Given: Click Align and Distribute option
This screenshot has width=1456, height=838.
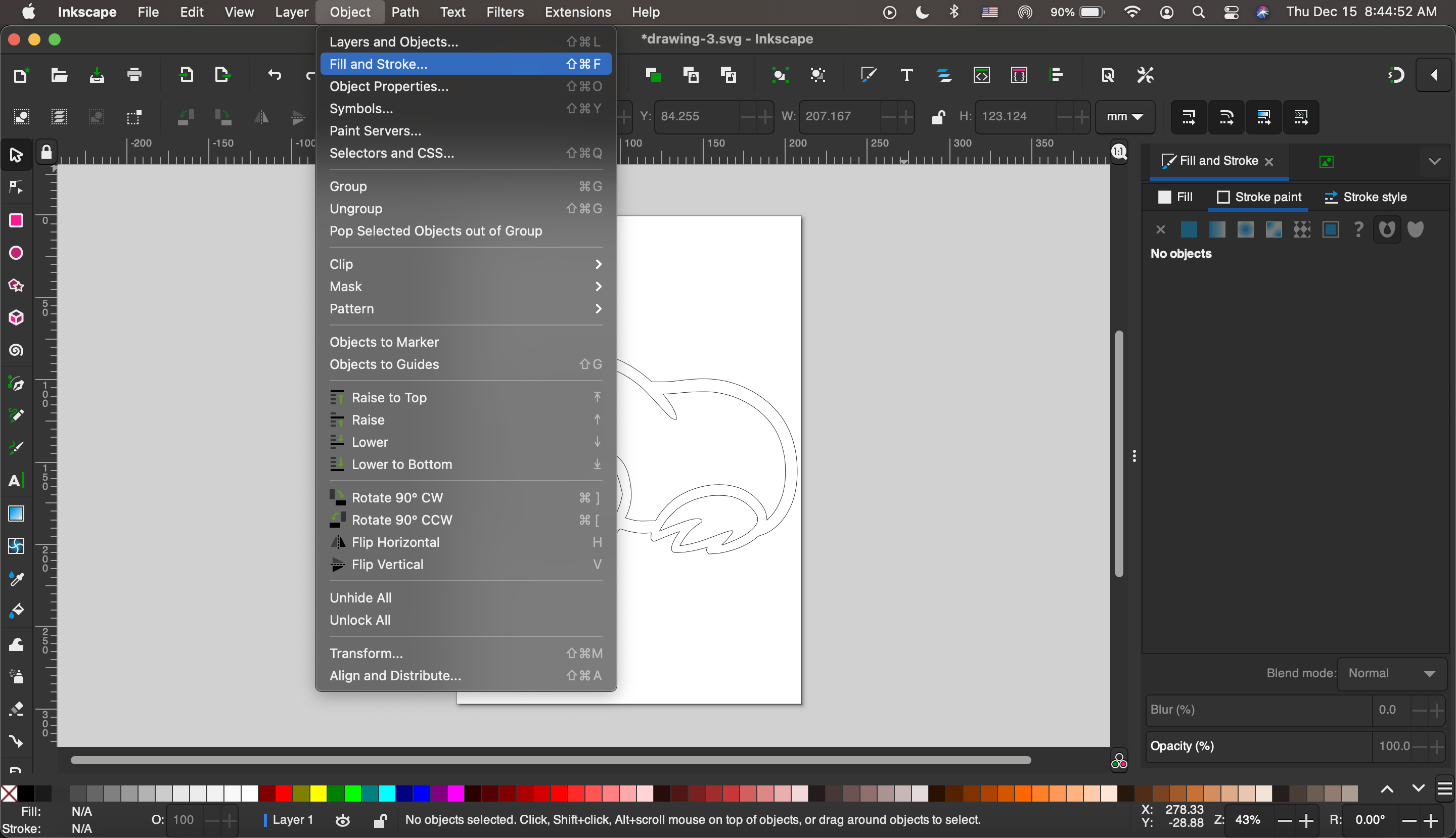Looking at the screenshot, I should pos(394,675).
